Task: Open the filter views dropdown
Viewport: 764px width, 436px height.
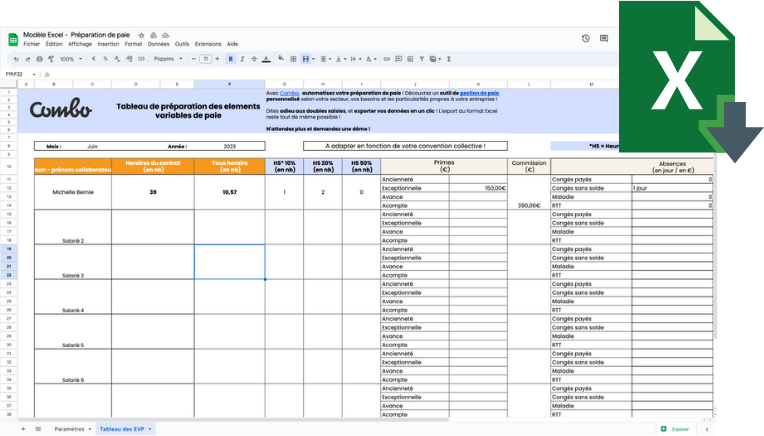Action: [435, 59]
